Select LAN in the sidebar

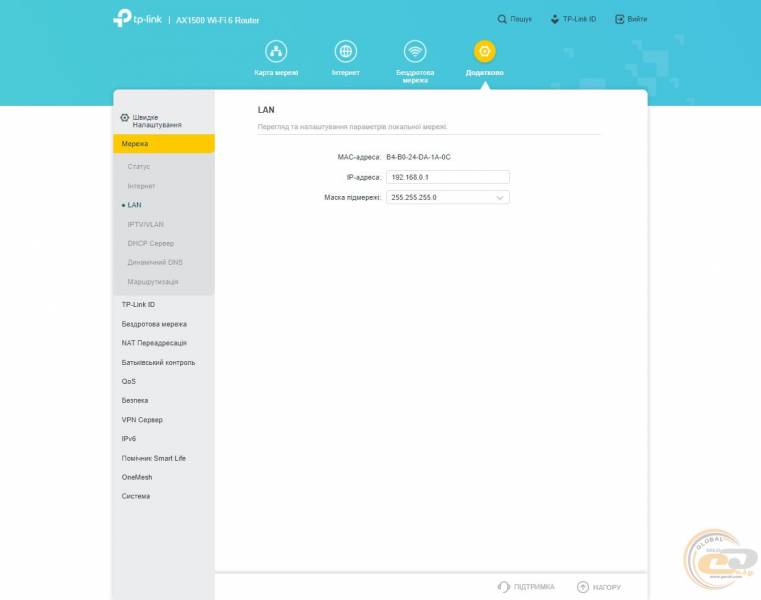[x=134, y=205]
